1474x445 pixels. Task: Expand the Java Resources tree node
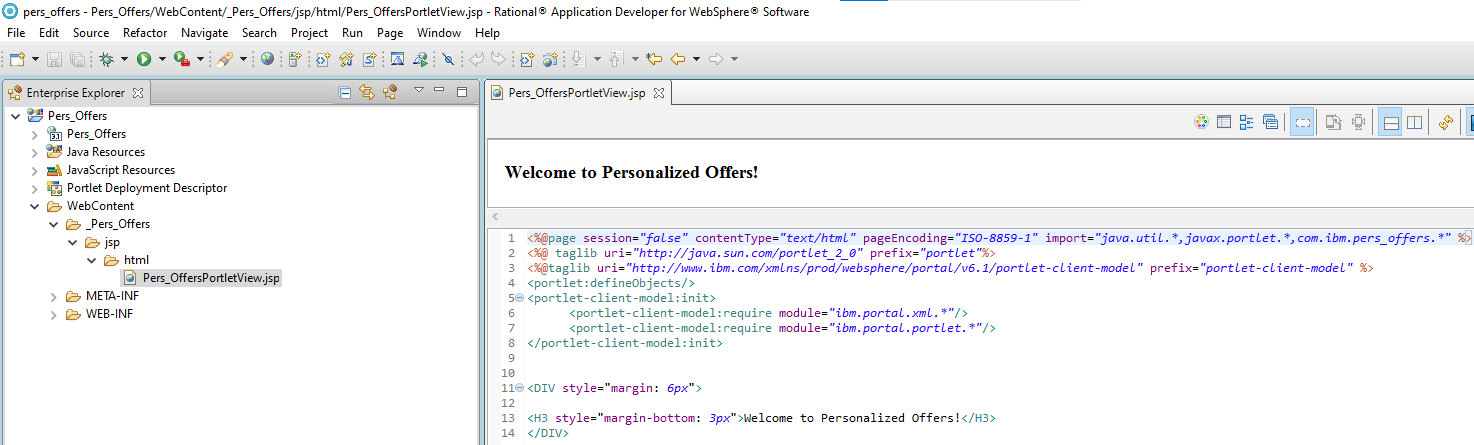click(x=35, y=152)
